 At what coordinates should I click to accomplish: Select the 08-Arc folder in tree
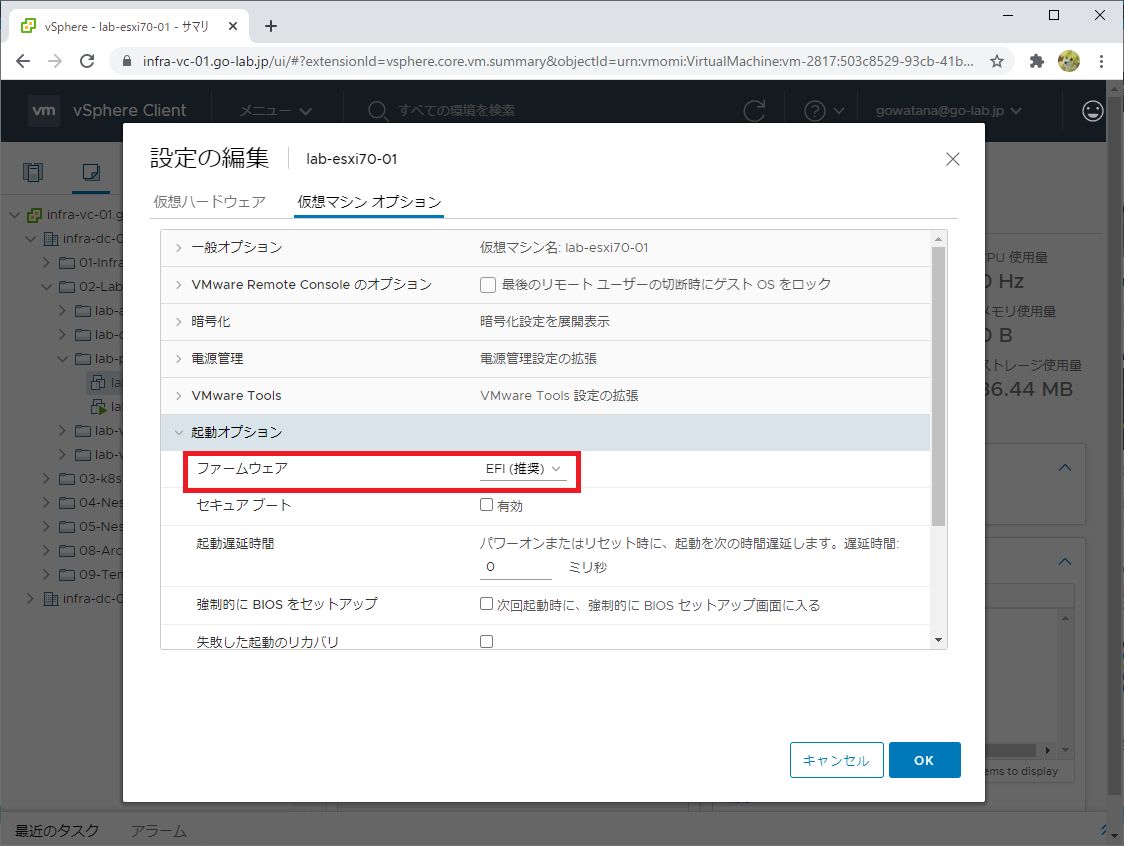point(100,551)
